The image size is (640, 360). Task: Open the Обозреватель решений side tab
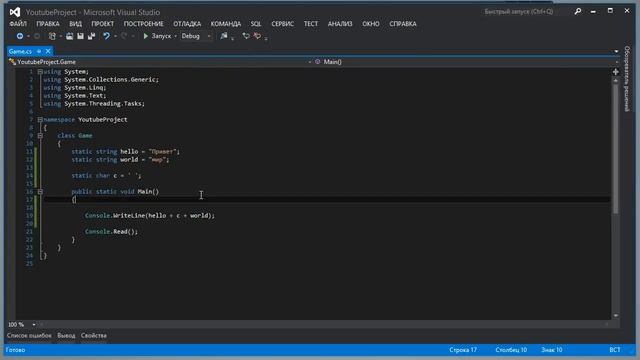627,79
